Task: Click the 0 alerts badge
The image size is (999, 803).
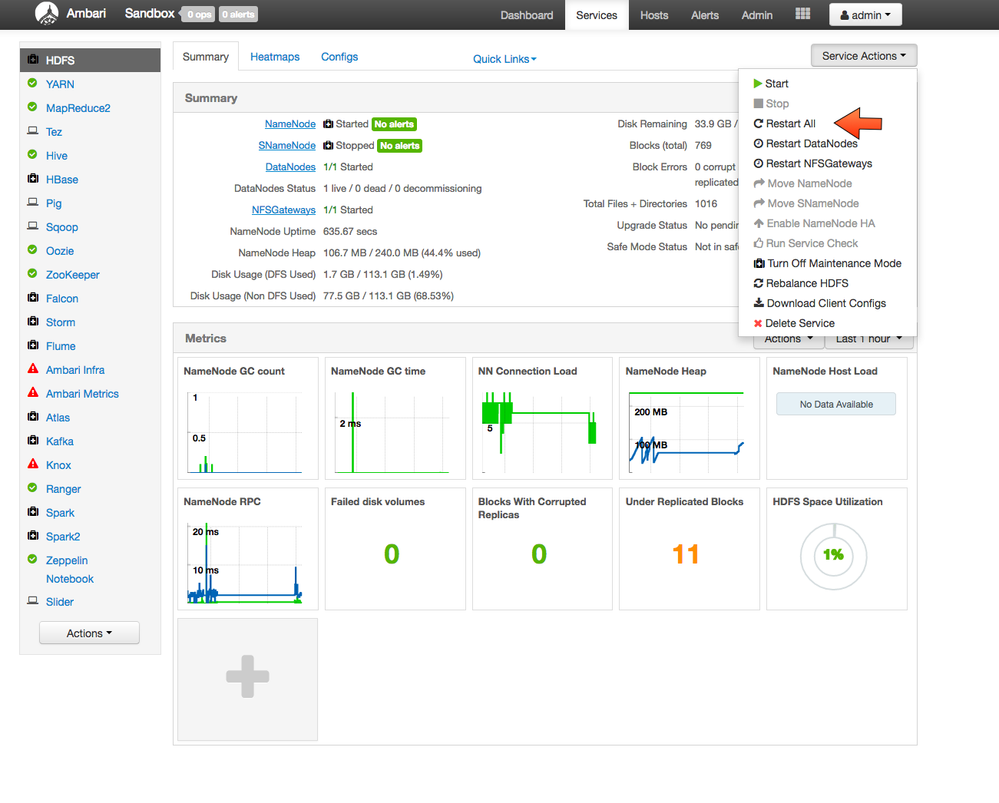Action: coord(238,14)
